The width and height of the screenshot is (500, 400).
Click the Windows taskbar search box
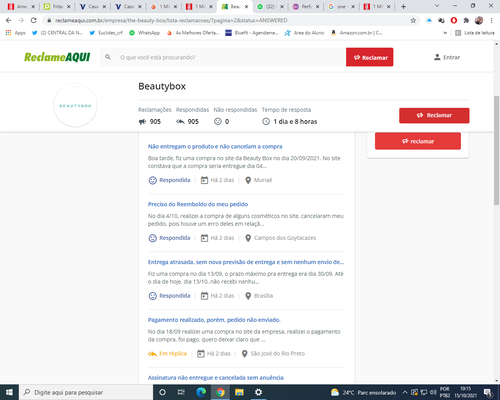[x=86, y=392]
